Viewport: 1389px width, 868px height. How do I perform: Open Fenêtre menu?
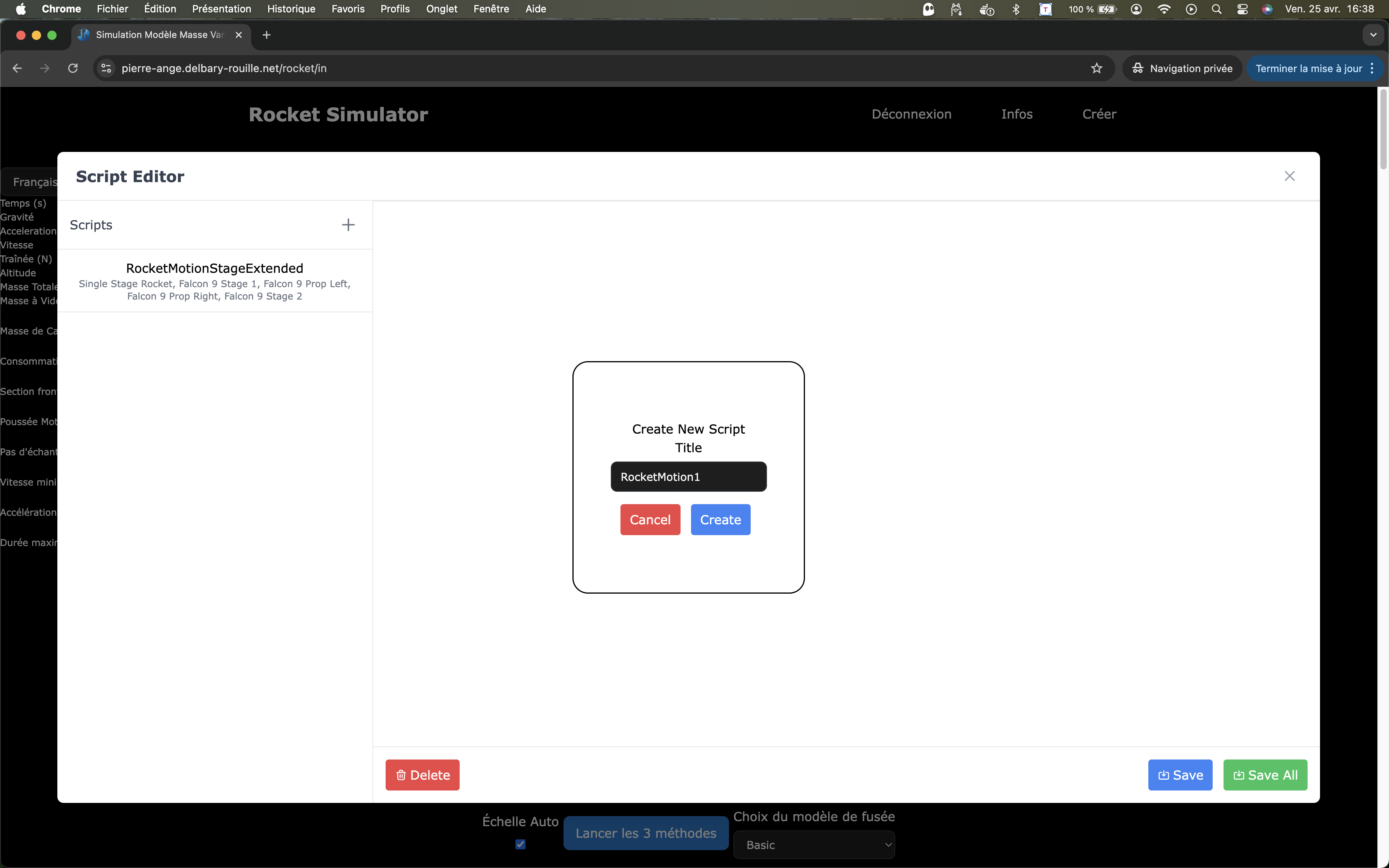(x=491, y=9)
